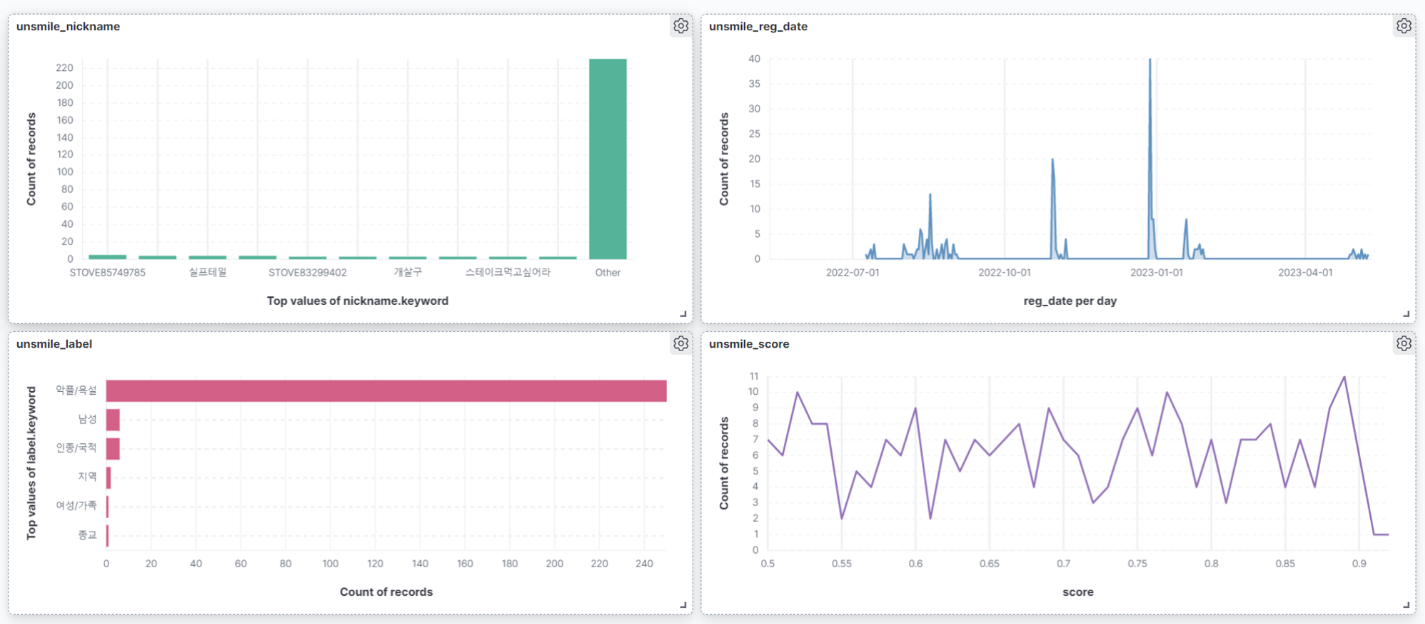
Task: Click the resize corner icon of unsmile_label panel
Action: tap(685, 606)
